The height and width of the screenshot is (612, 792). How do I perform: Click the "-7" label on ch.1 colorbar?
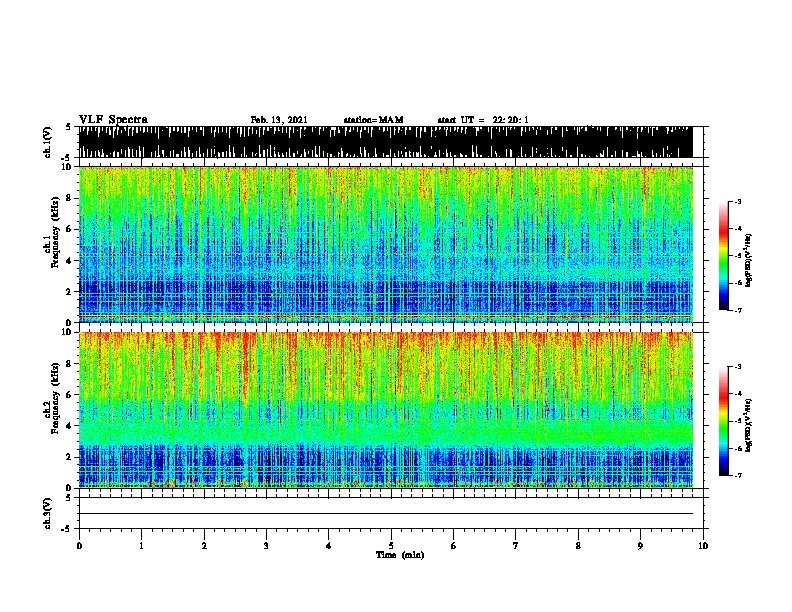coord(738,310)
